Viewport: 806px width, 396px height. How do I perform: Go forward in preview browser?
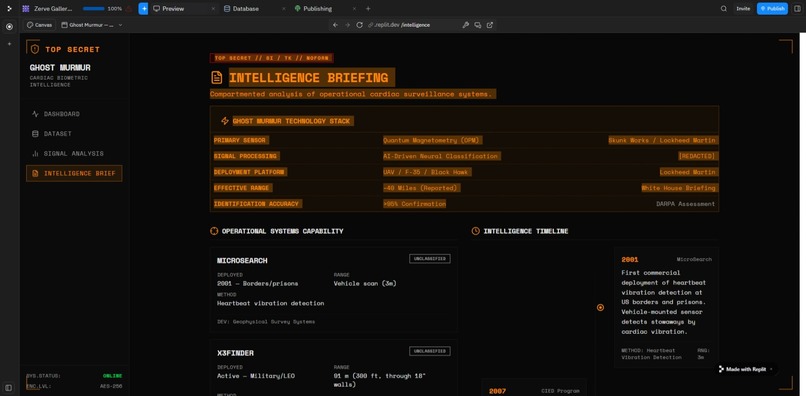(x=347, y=25)
